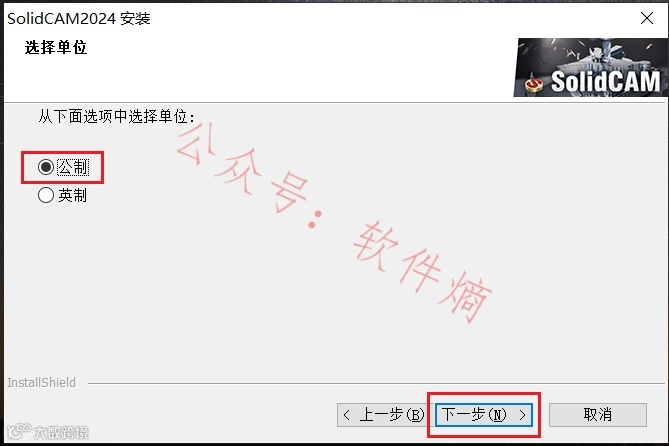The width and height of the screenshot is (669, 446).
Task: Click the milling machine banner image
Action: tap(590, 67)
